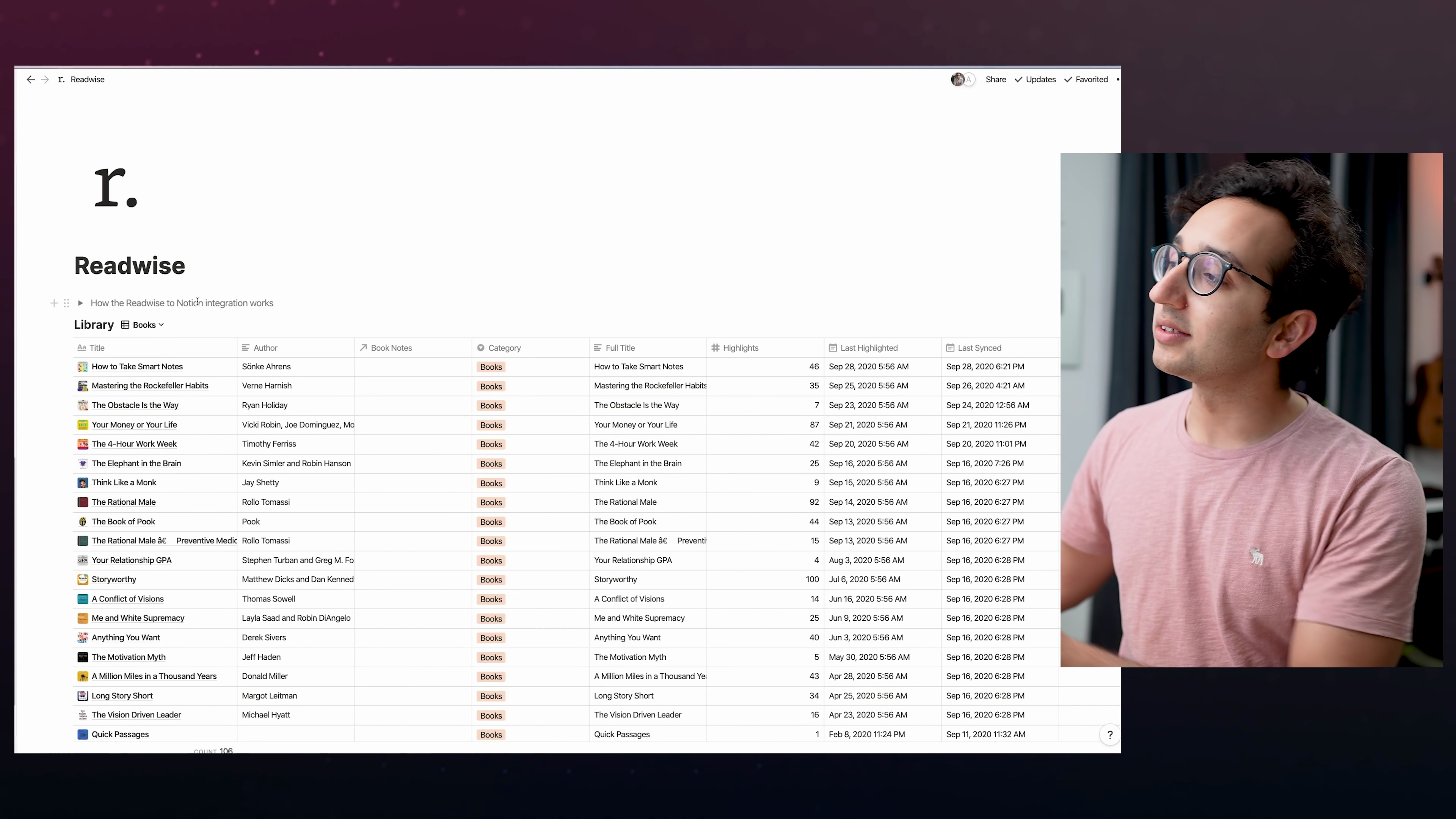Click the Your Money or Your Life cover icon
This screenshot has height=819, width=1456.
[83, 425]
